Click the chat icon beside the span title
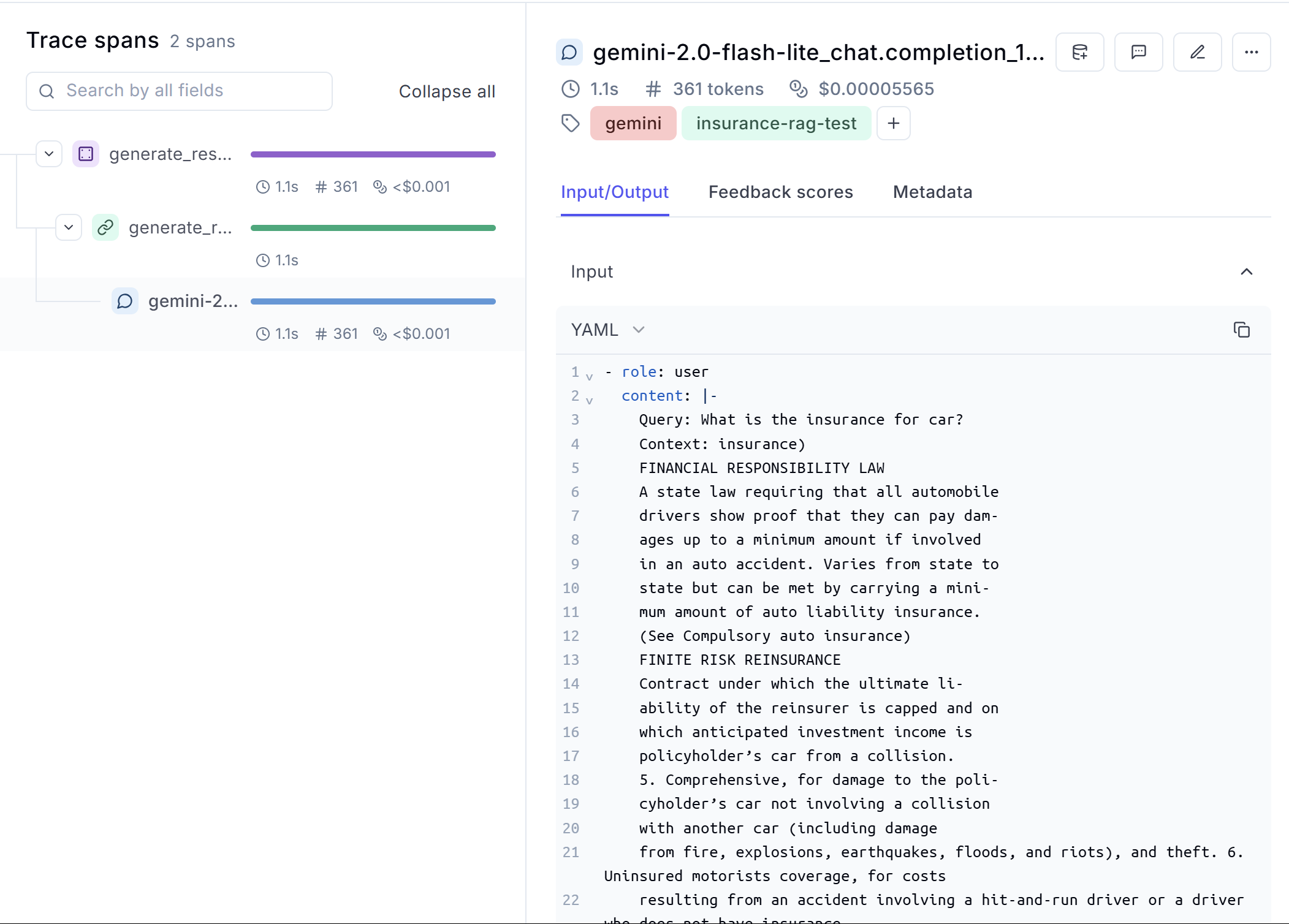This screenshot has width=1289, height=924. coord(569,53)
